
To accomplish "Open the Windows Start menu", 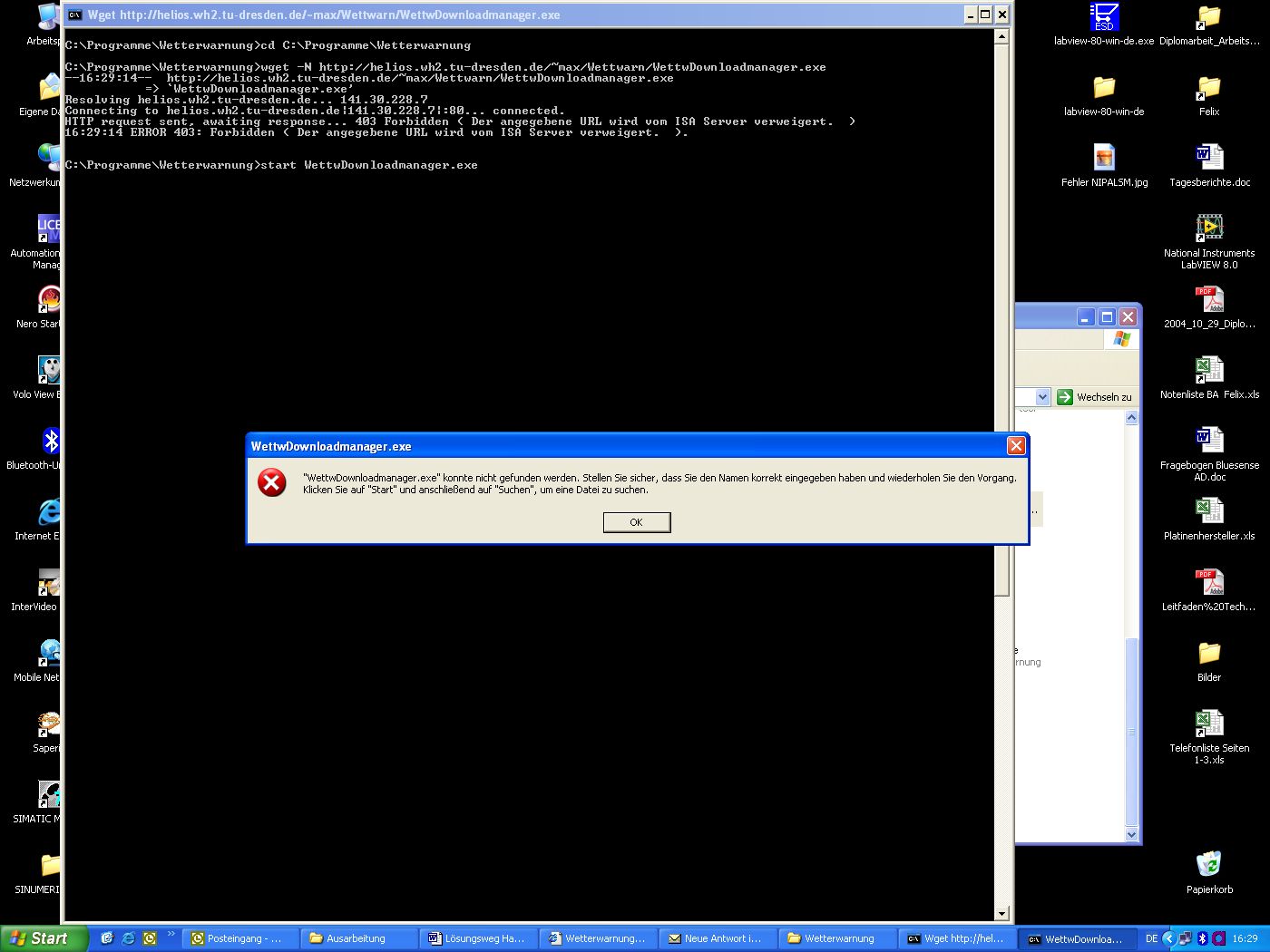I will (43, 938).
